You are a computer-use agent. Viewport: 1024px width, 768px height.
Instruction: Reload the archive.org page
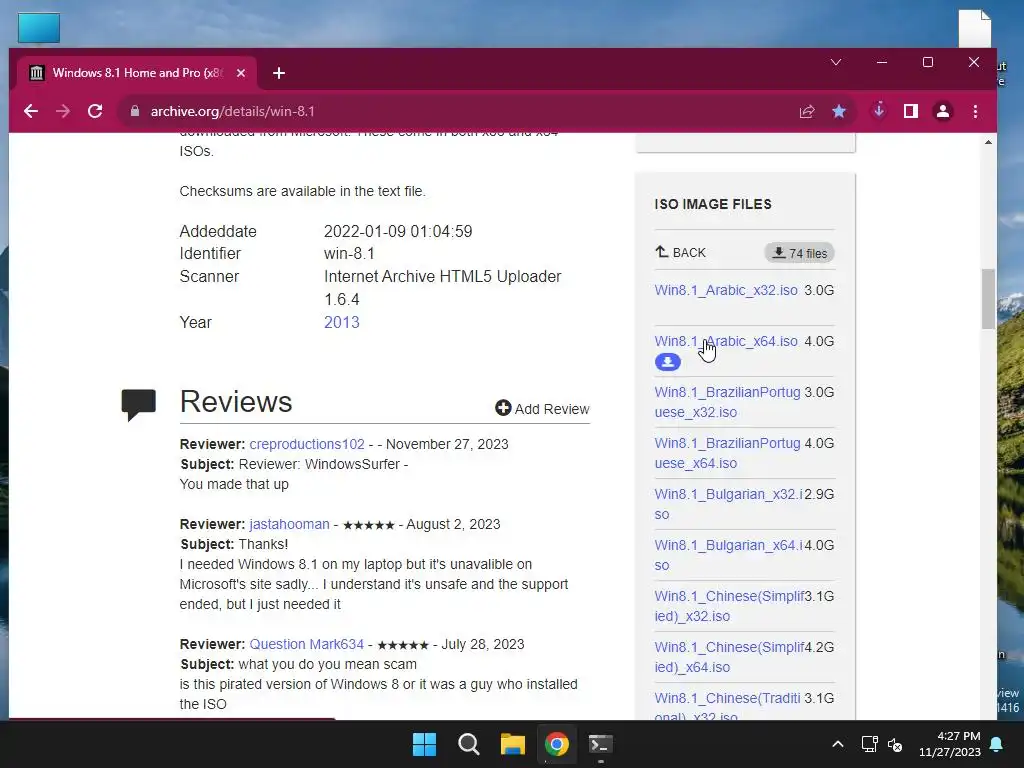click(95, 111)
